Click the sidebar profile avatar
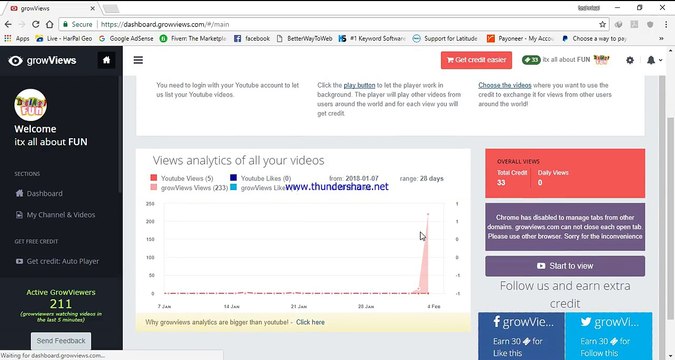Screen dimensions: 675x360 click(31, 105)
